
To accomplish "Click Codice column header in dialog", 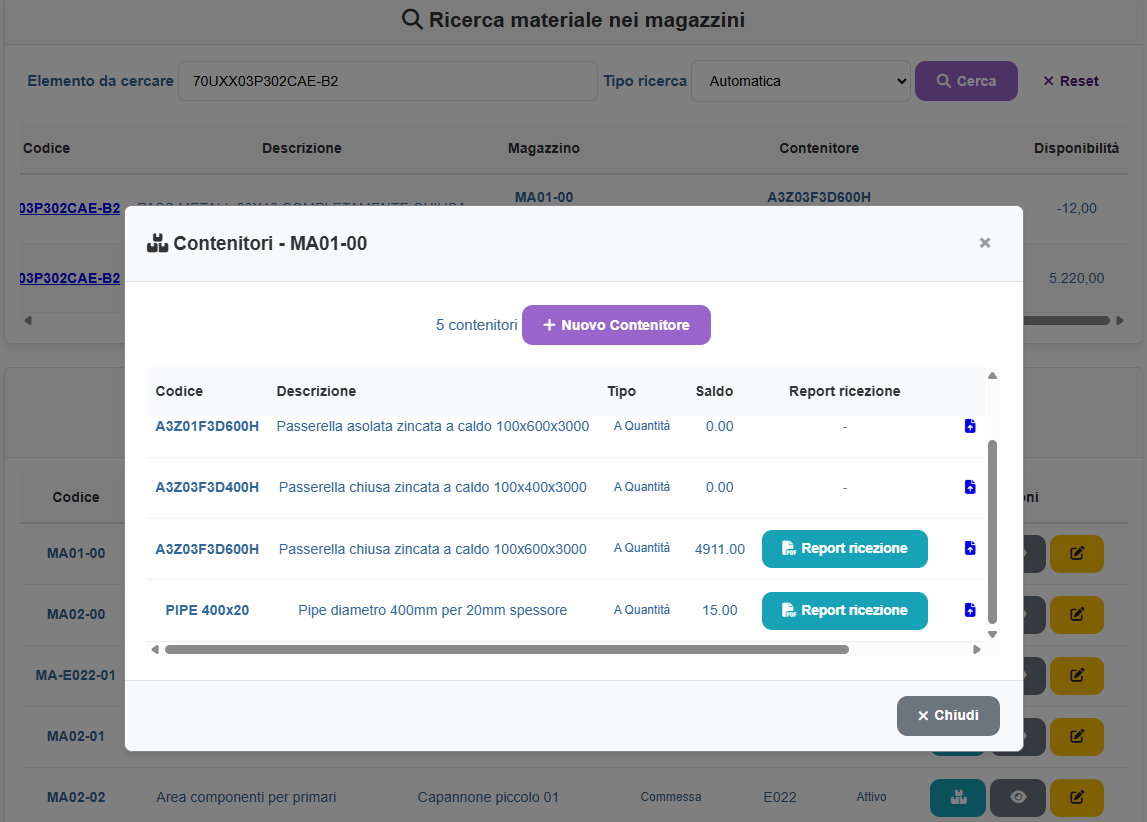I will point(179,391).
